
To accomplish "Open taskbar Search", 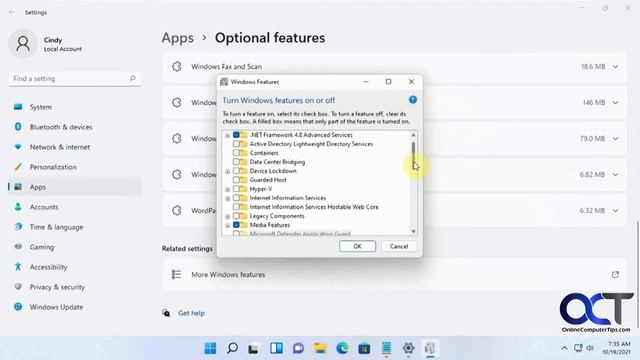I will [232, 348].
